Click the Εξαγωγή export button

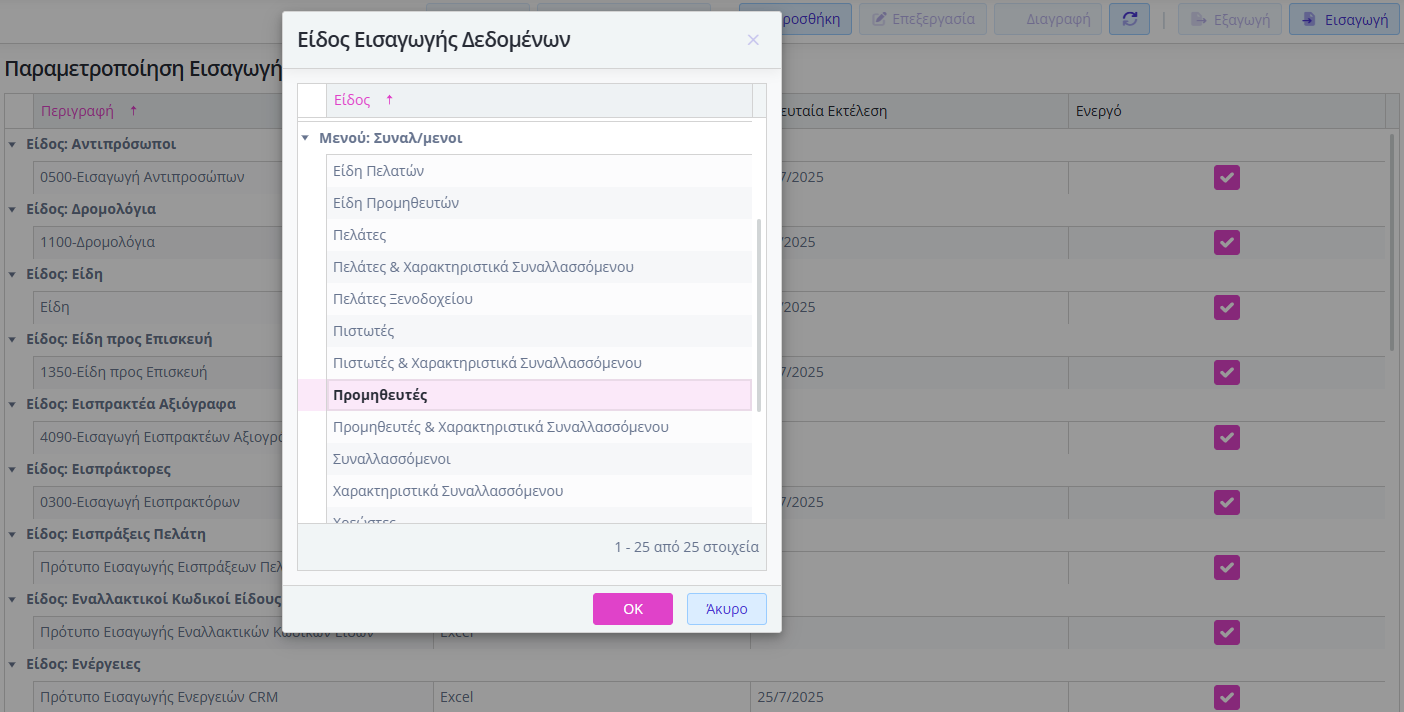tap(1229, 19)
